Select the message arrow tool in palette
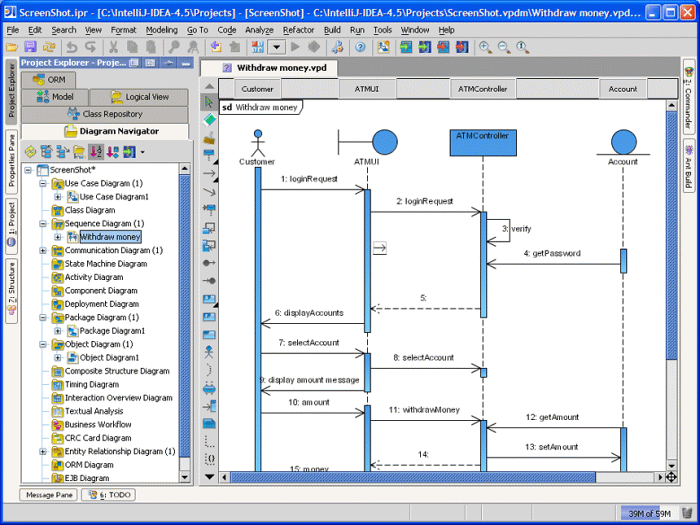700x525 pixels. pos(209,173)
